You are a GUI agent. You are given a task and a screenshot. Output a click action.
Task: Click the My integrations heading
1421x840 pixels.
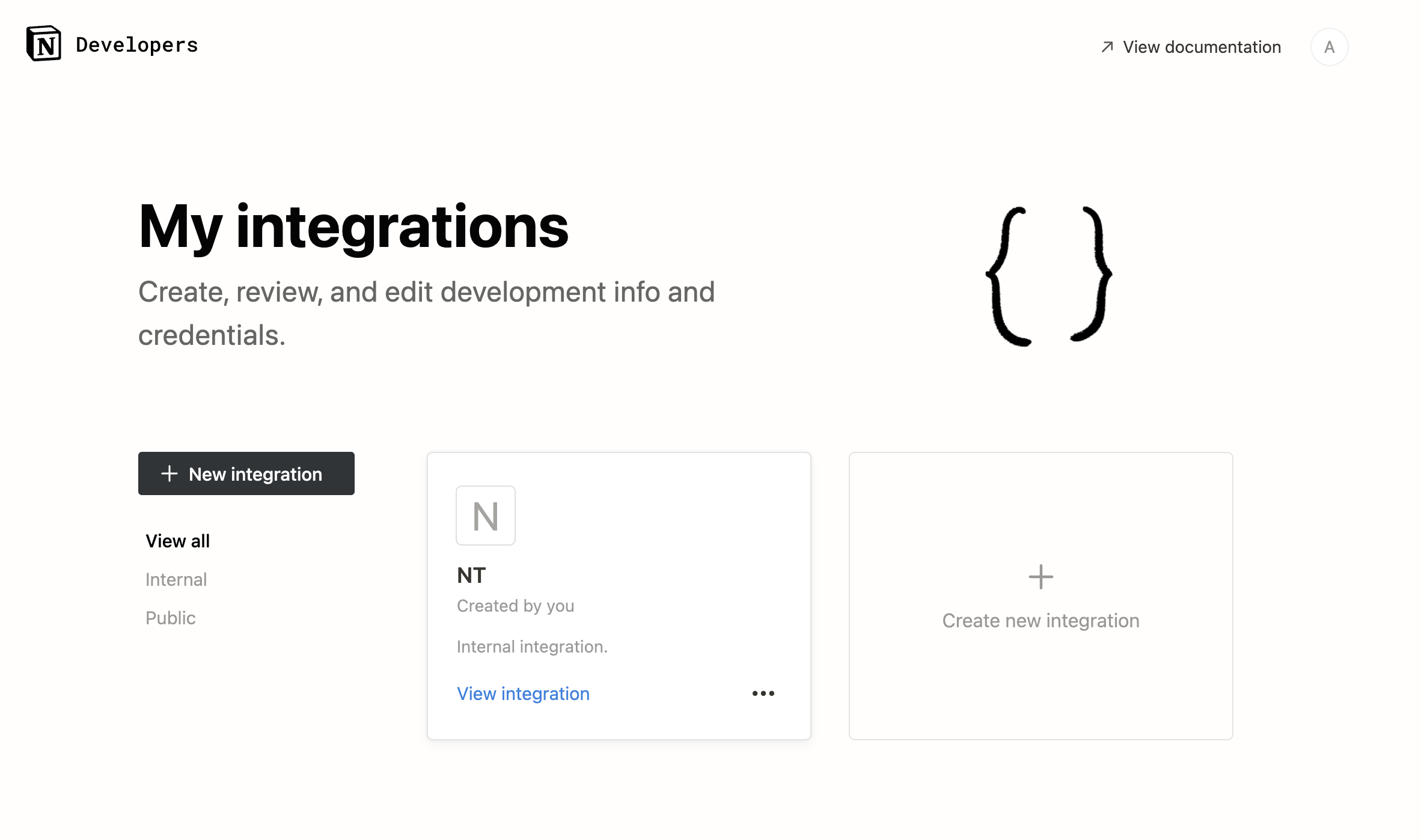tap(353, 227)
